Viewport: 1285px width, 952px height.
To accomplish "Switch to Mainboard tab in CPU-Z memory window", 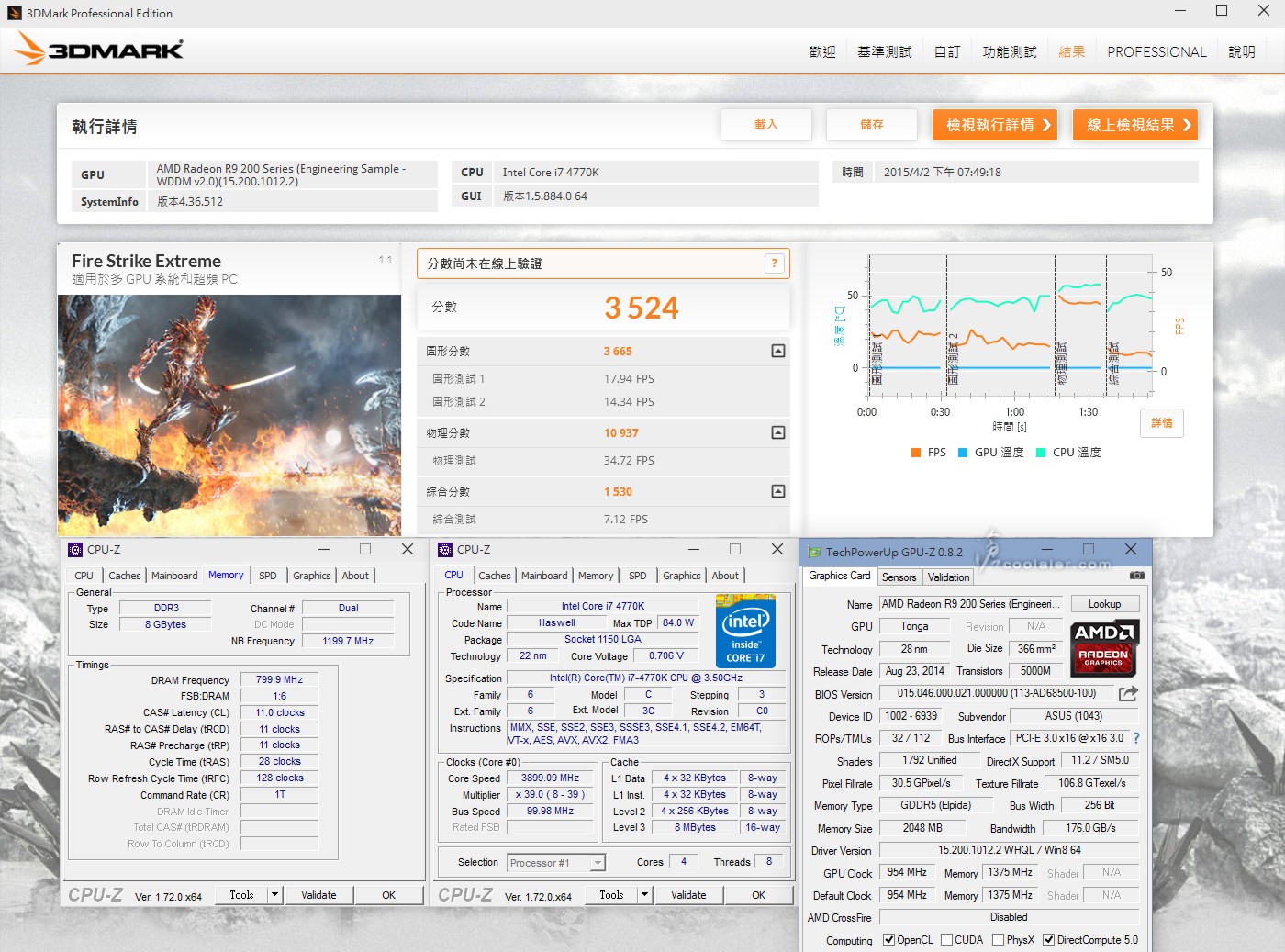I will pyautogui.click(x=174, y=576).
